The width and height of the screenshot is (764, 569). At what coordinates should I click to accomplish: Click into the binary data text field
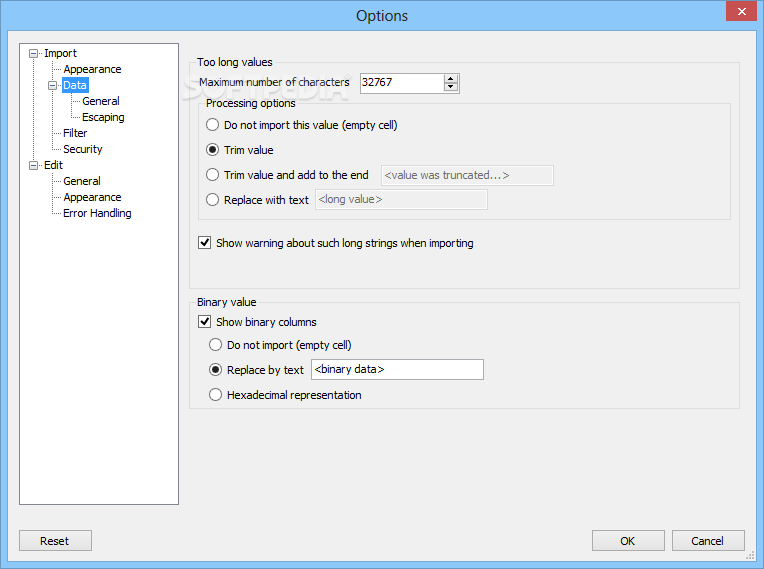tap(397, 369)
